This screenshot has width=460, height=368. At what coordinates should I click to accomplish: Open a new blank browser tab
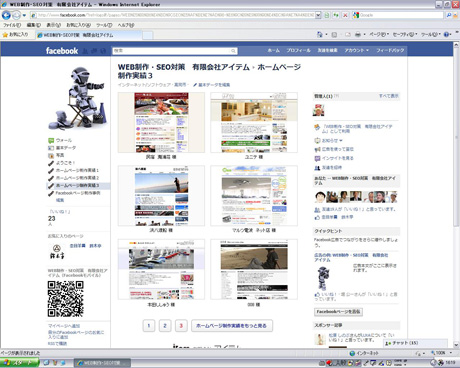click(x=148, y=35)
